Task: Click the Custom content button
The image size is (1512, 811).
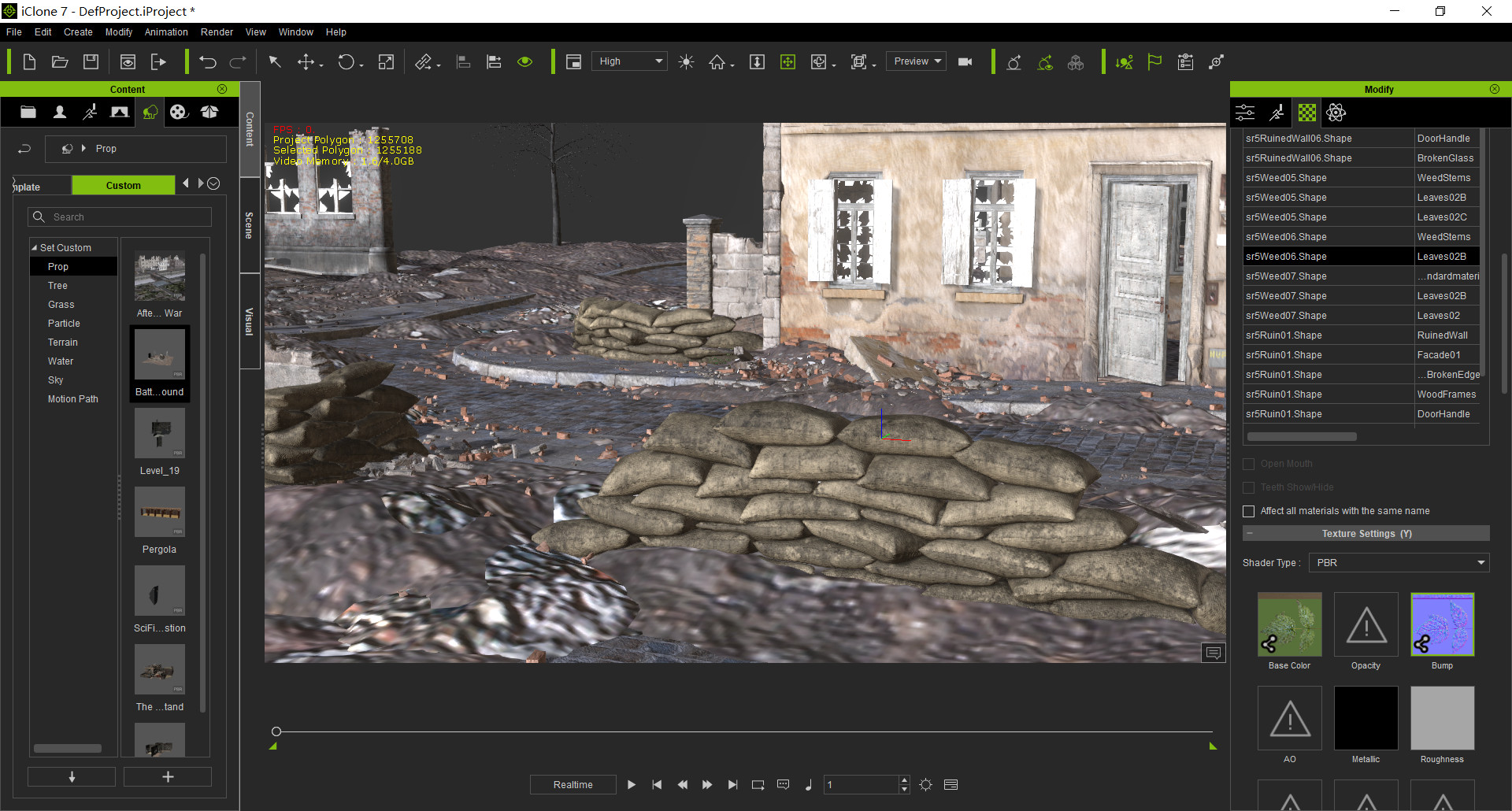Action: [x=124, y=186]
